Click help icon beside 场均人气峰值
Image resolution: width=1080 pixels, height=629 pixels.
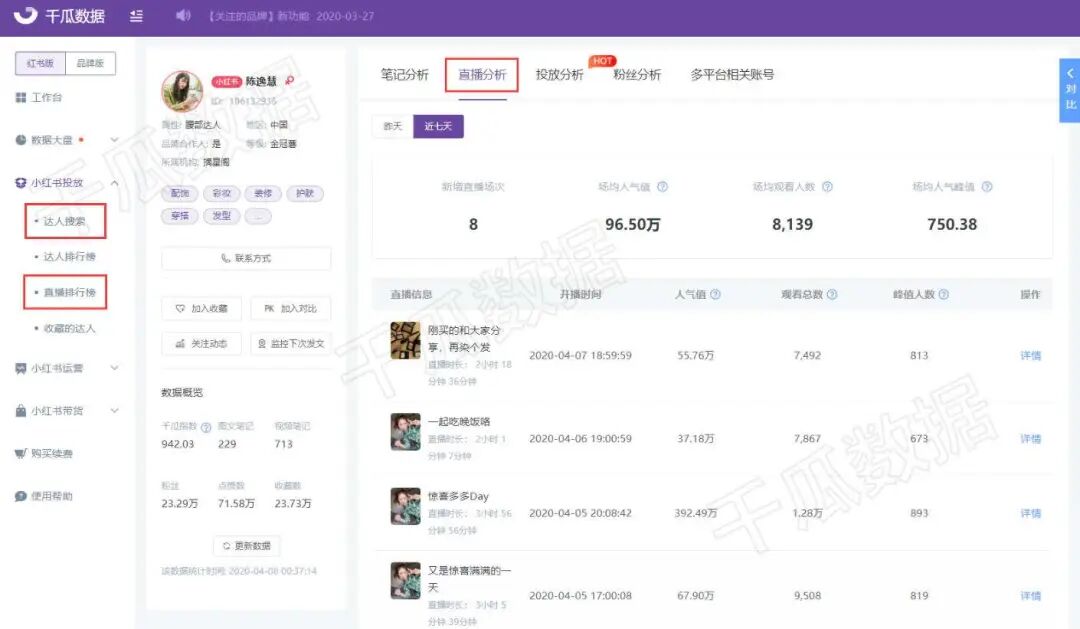987,187
